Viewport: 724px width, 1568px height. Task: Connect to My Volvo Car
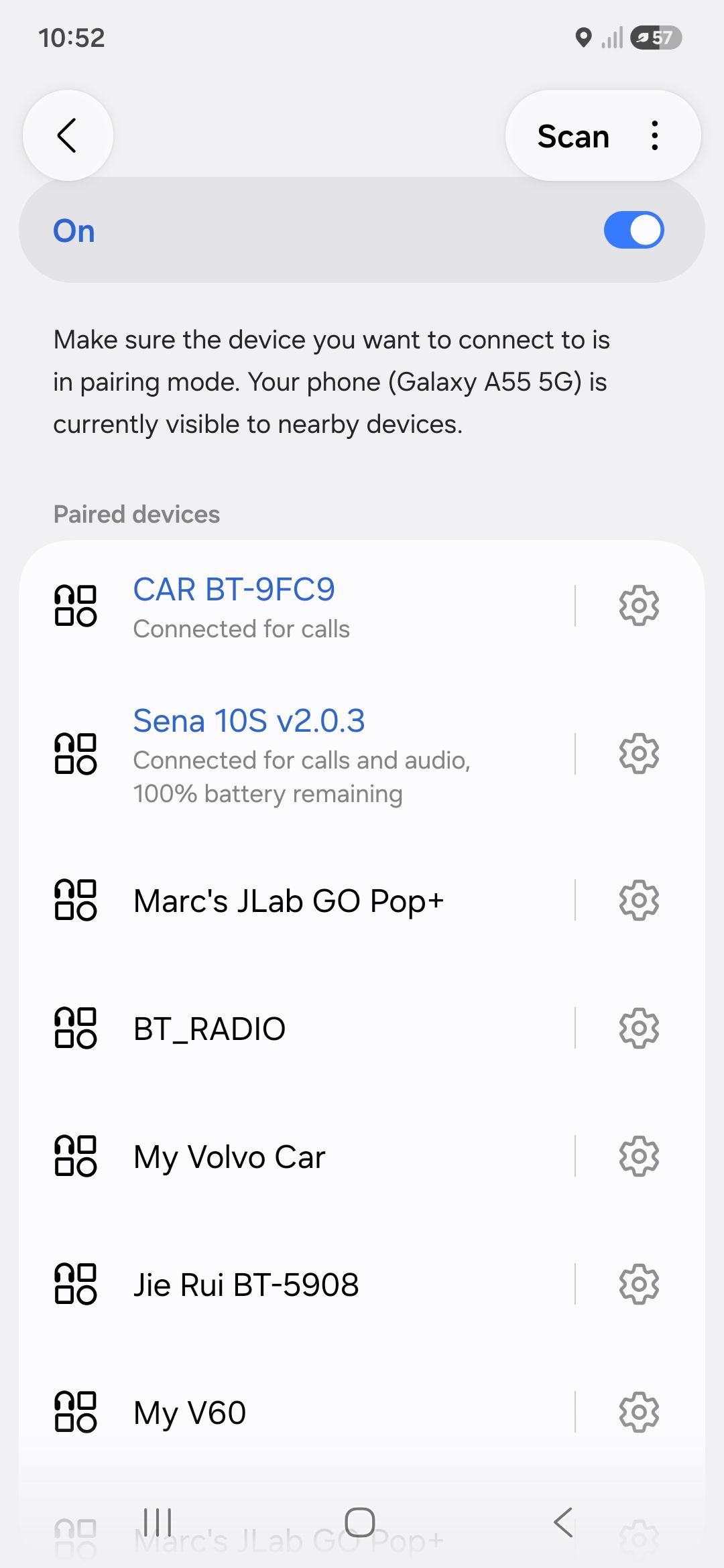(295, 1157)
